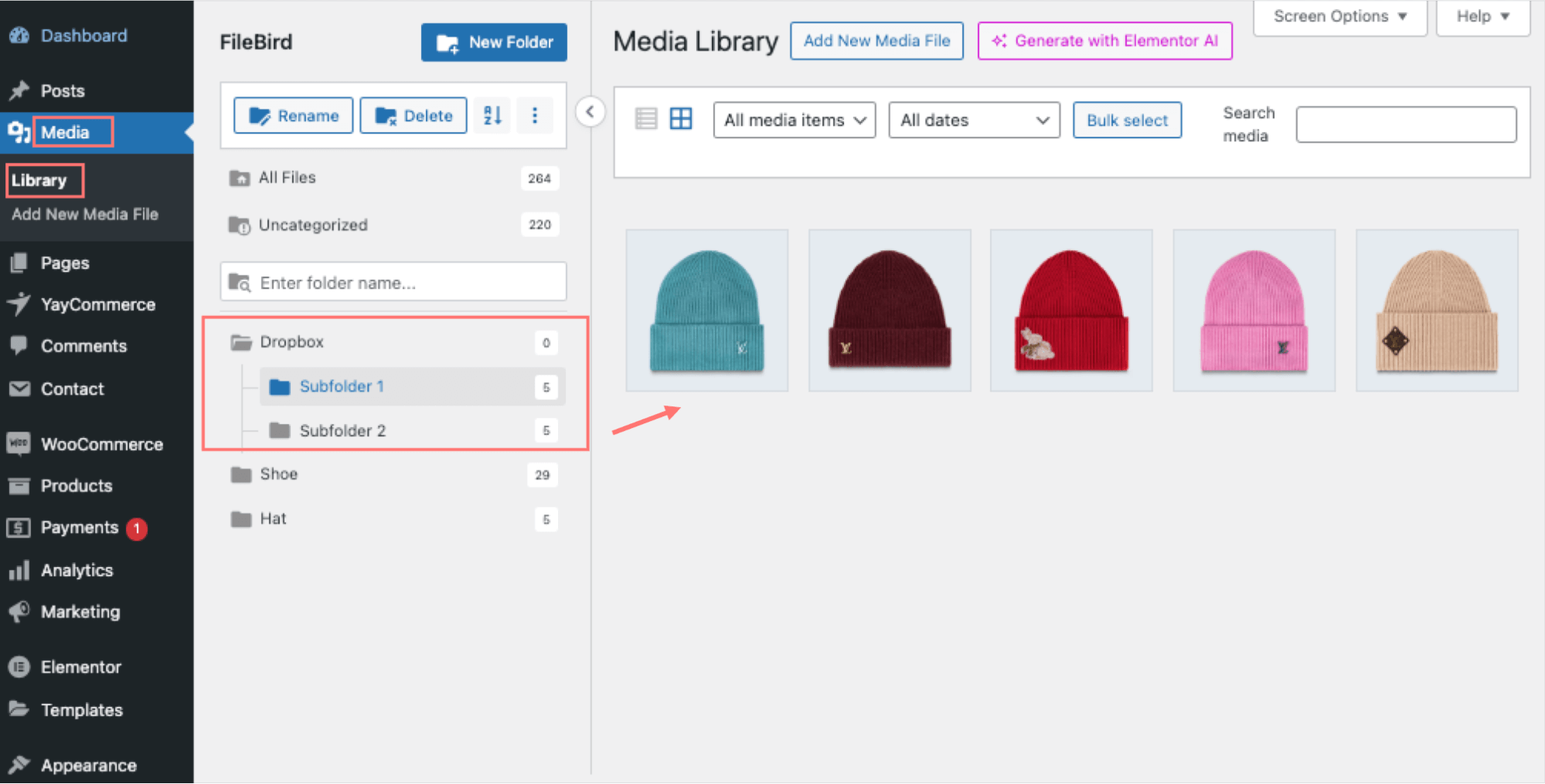Click the Dropbox open folder icon
This screenshot has height=784, width=1545.
(241, 342)
